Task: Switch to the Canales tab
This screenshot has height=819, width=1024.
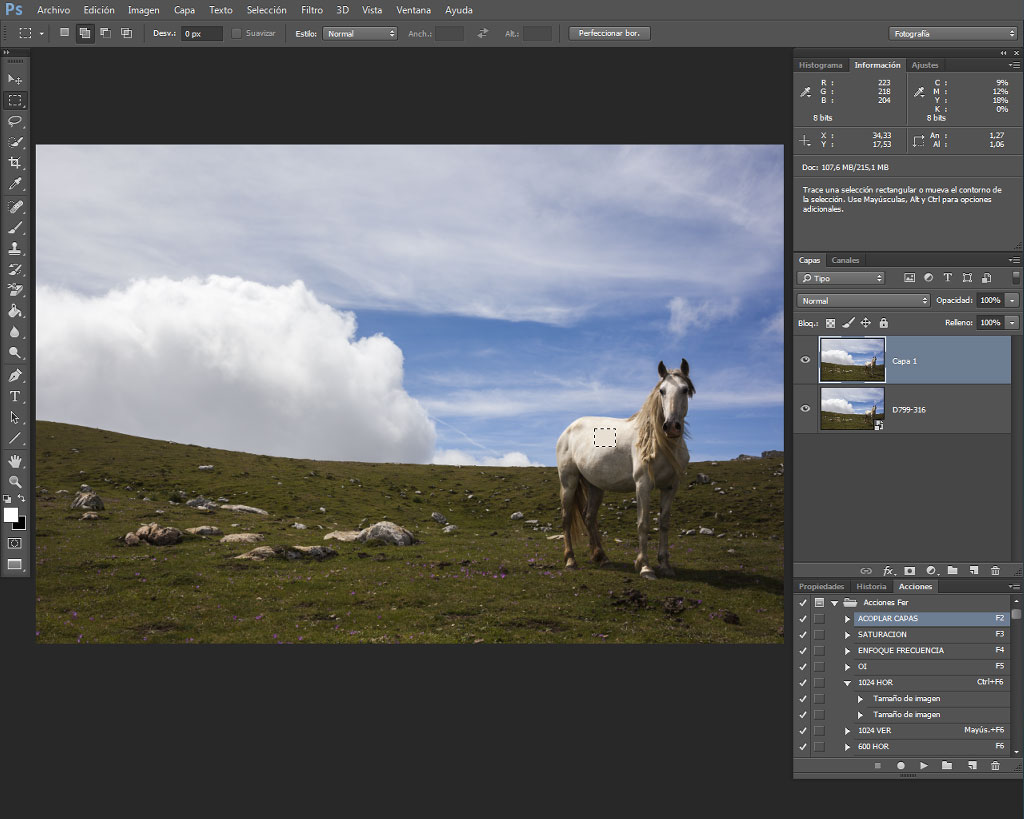Action: pyautogui.click(x=845, y=260)
